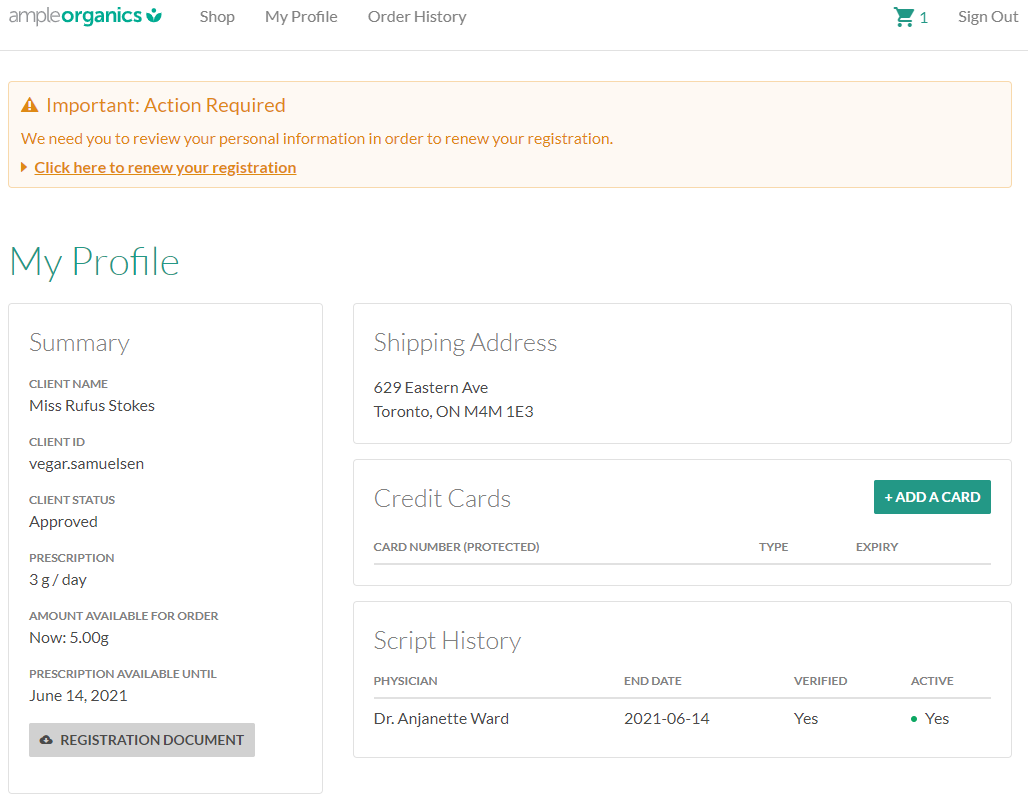Viewport: 1028px width, 803px height.
Task: Click the cart item count number
Action: pos(923,18)
